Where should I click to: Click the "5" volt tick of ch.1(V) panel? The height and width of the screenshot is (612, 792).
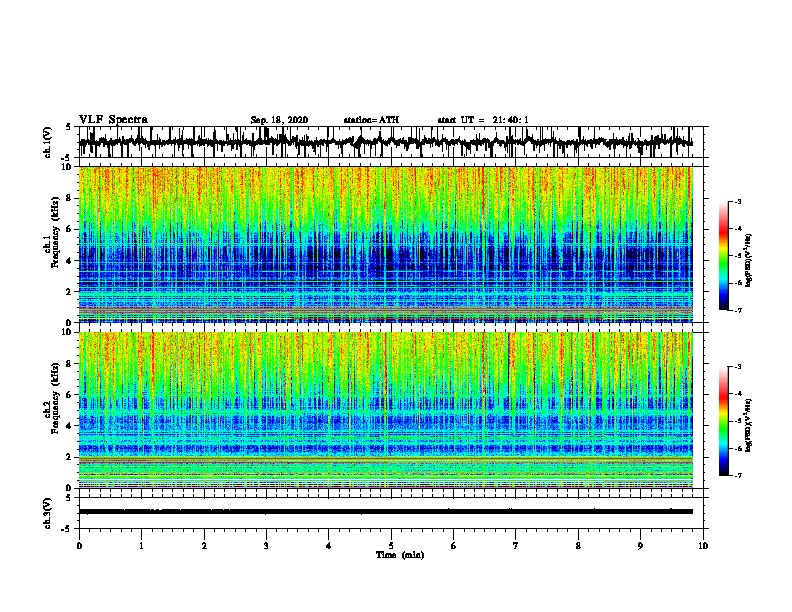point(69,127)
